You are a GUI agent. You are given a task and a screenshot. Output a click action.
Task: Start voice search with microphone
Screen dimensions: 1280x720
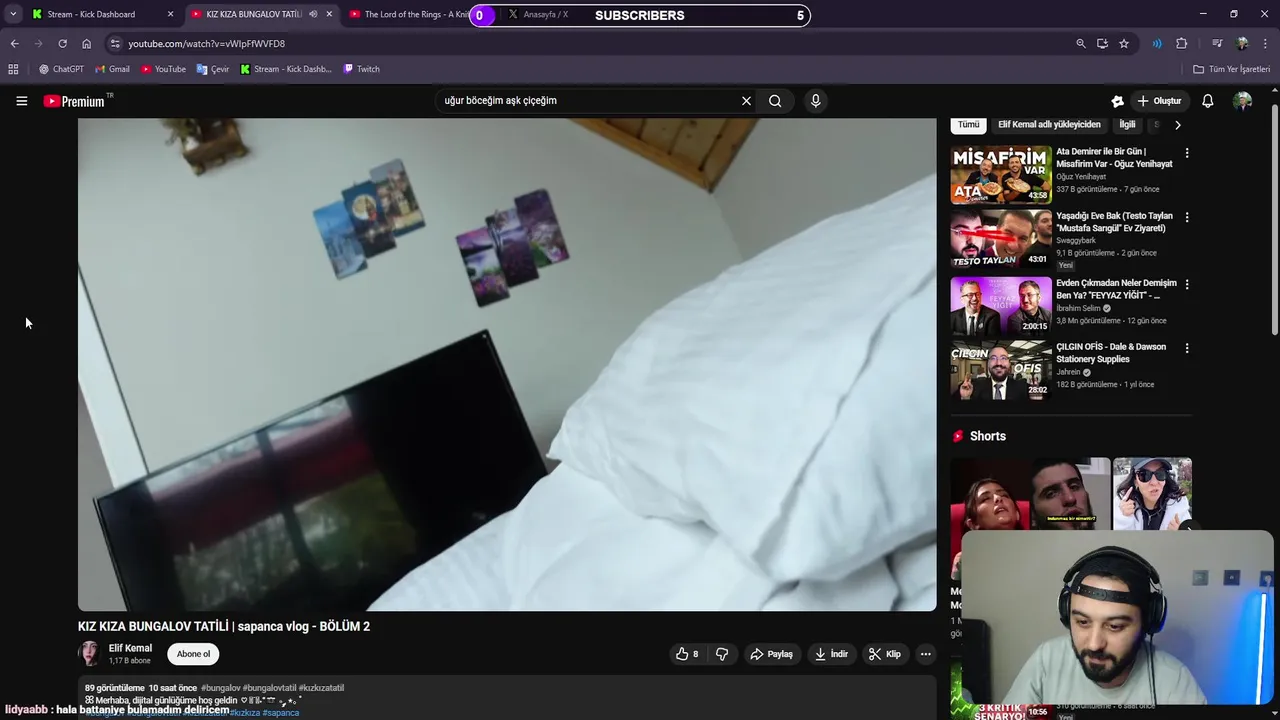click(815, 101)
